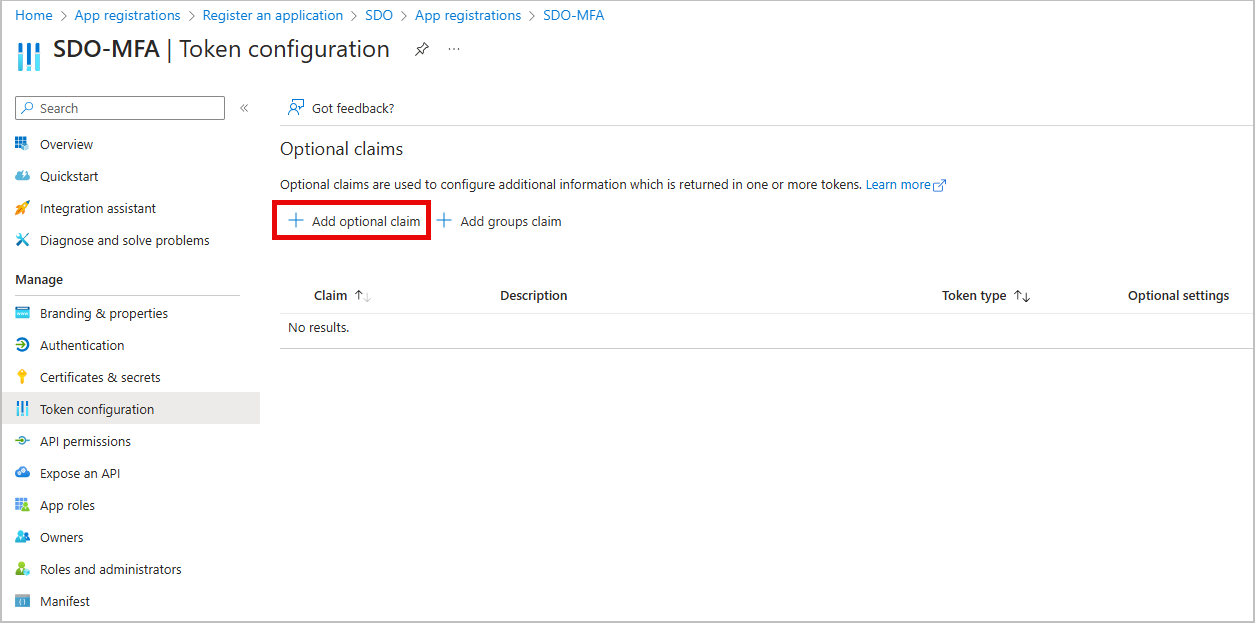Image resolution: width=1255 pixels, height=623 pixels.
Task: Click into the sidebar Search field
Action: point(120,108)
